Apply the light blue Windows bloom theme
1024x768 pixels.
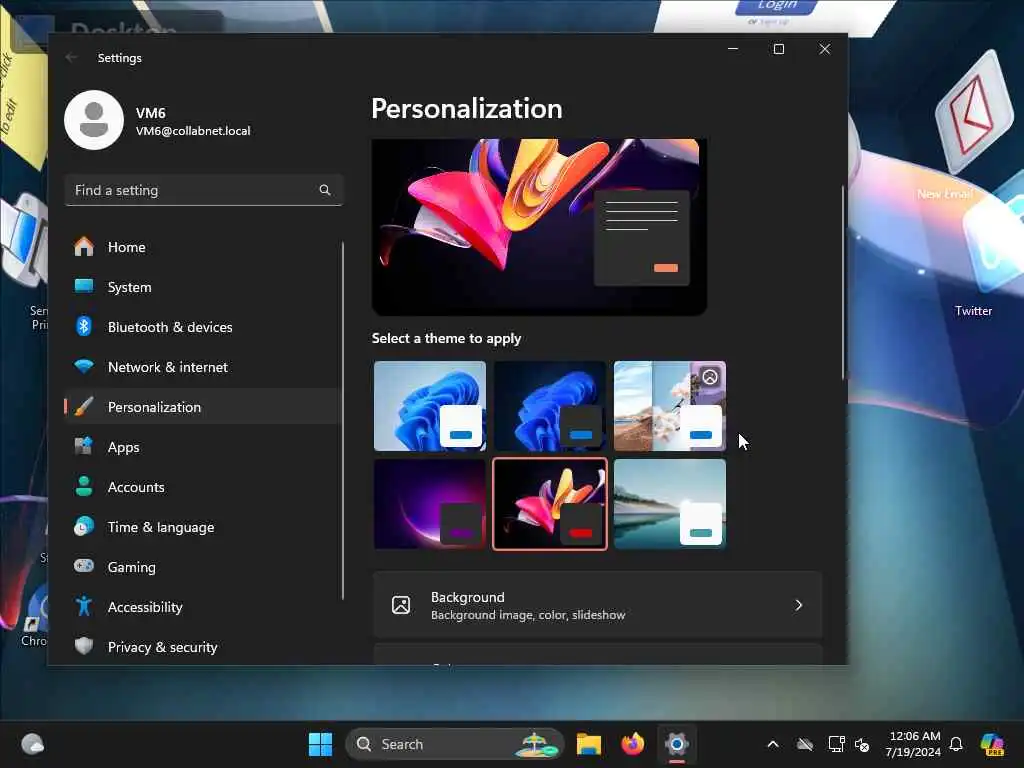[430, 406]
